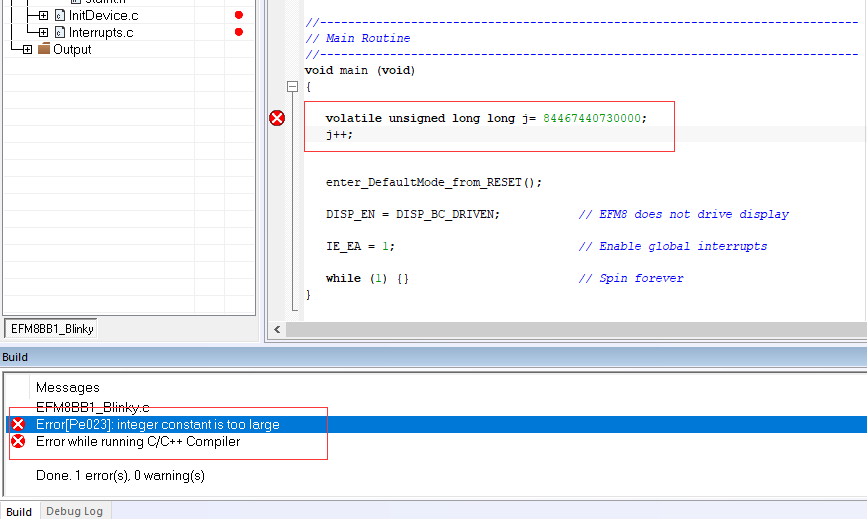Select 'Error while running C/C++ Compiler' message
Viewport: 867px width, 519px height.
click(x=137, y=442)
